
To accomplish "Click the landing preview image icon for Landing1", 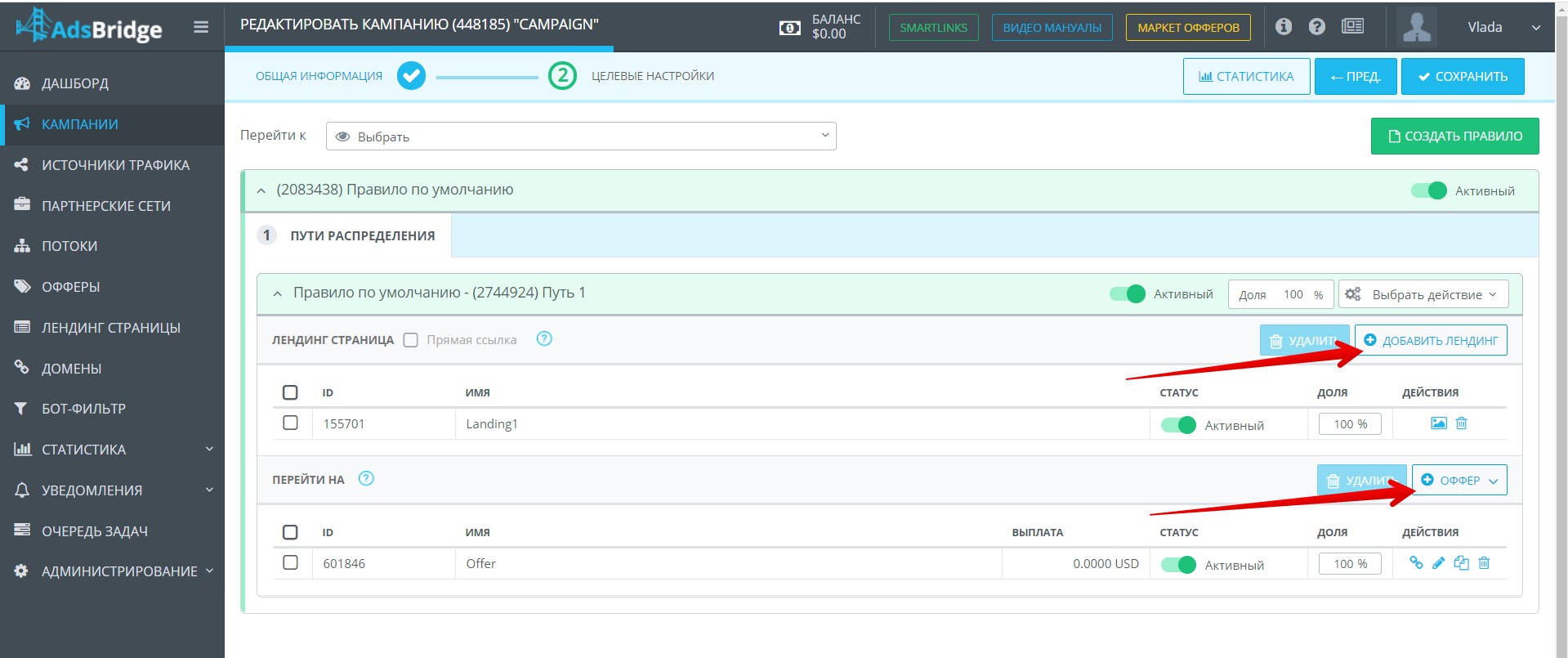I will pos(1439,423).
